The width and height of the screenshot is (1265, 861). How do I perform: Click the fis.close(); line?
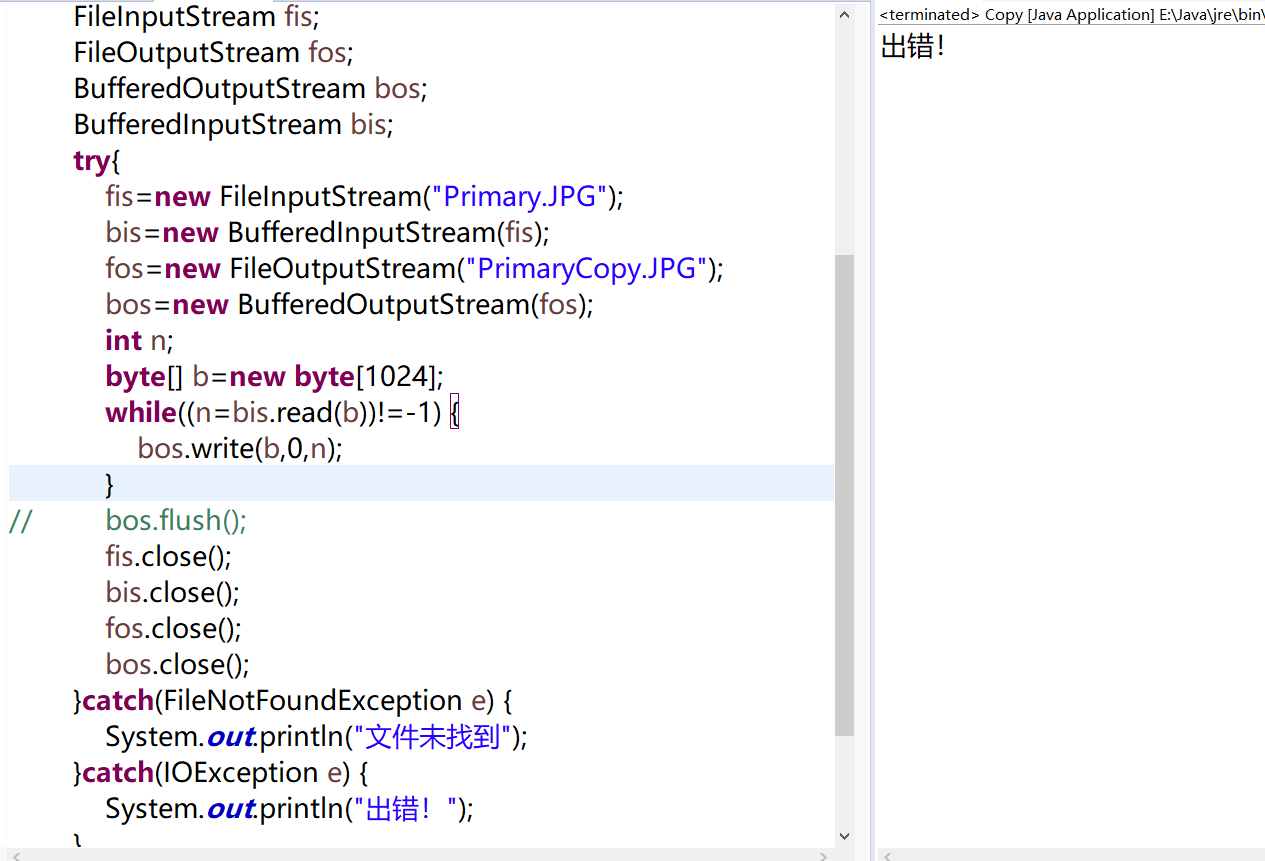click(169, 556)
